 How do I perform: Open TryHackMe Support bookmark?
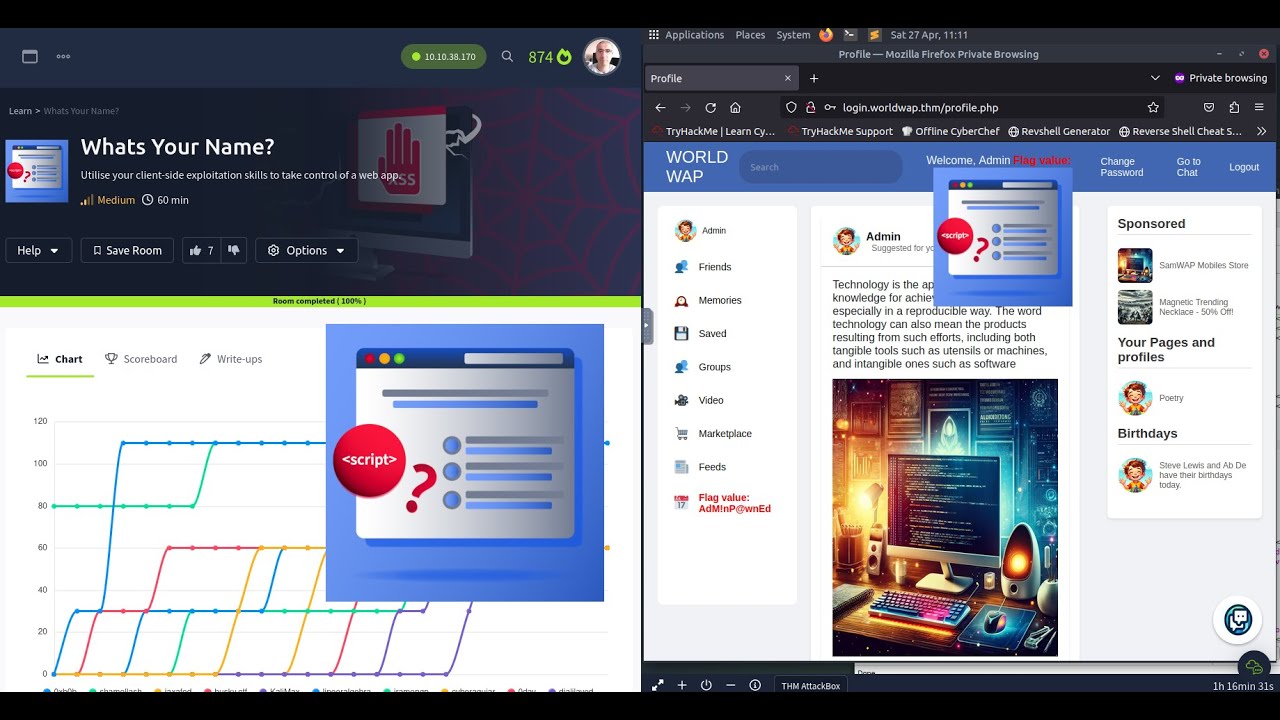coord(840,131)
